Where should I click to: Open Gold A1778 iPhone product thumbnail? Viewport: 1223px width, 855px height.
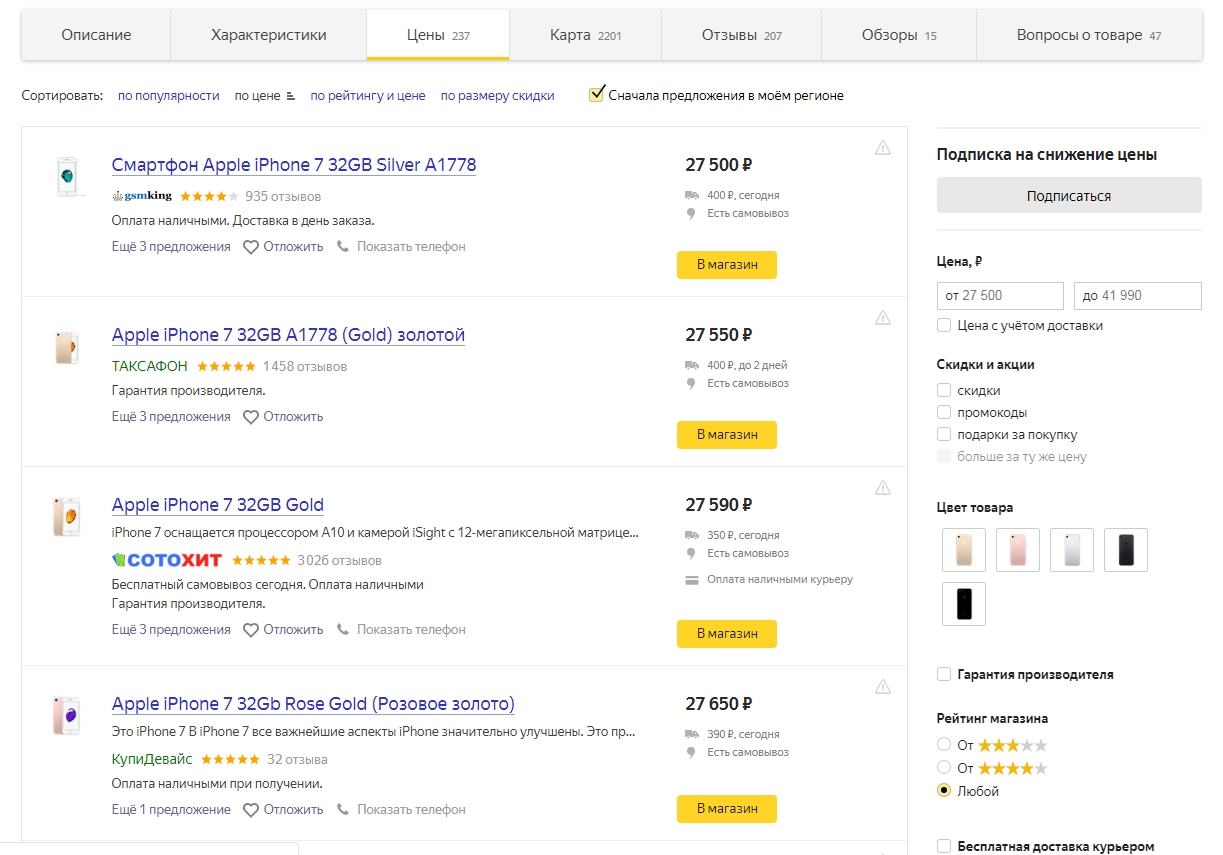[66, 346]
